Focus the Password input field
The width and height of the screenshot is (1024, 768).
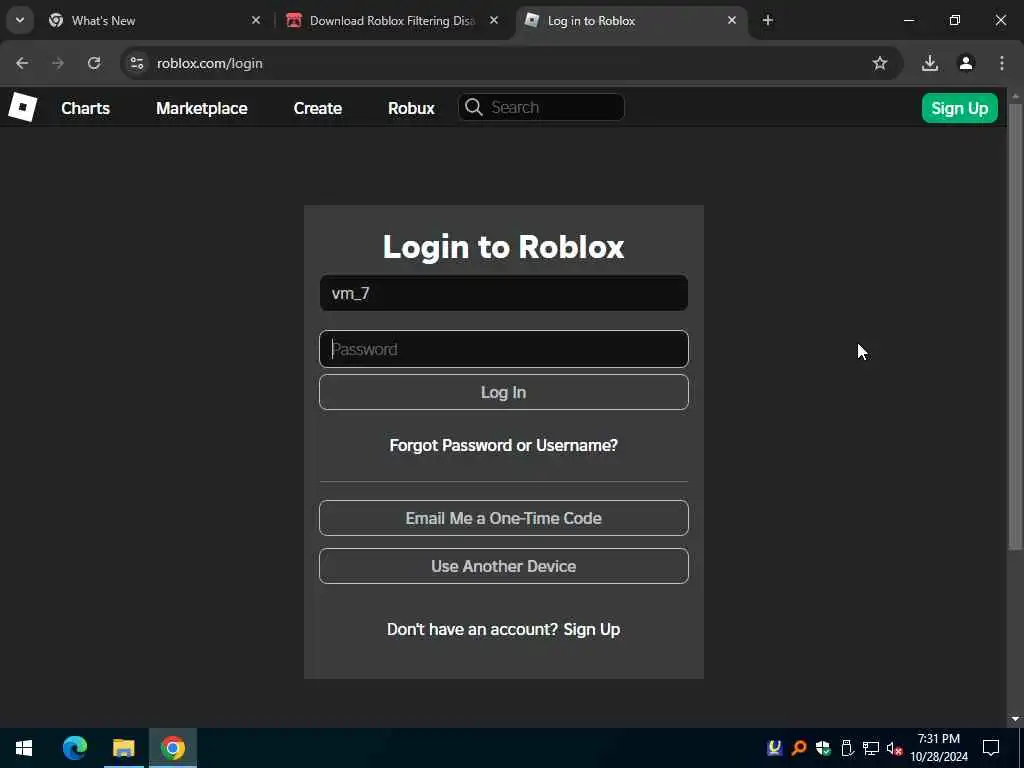click(x=504, y=349)
